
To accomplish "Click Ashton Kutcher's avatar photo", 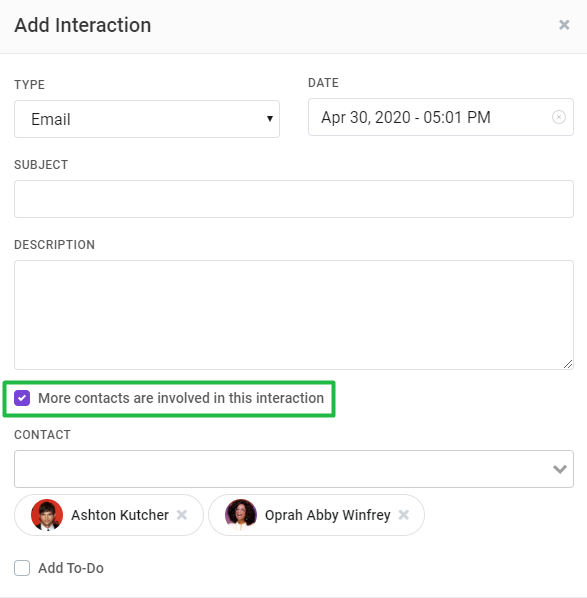I will (x=47, y=515).
